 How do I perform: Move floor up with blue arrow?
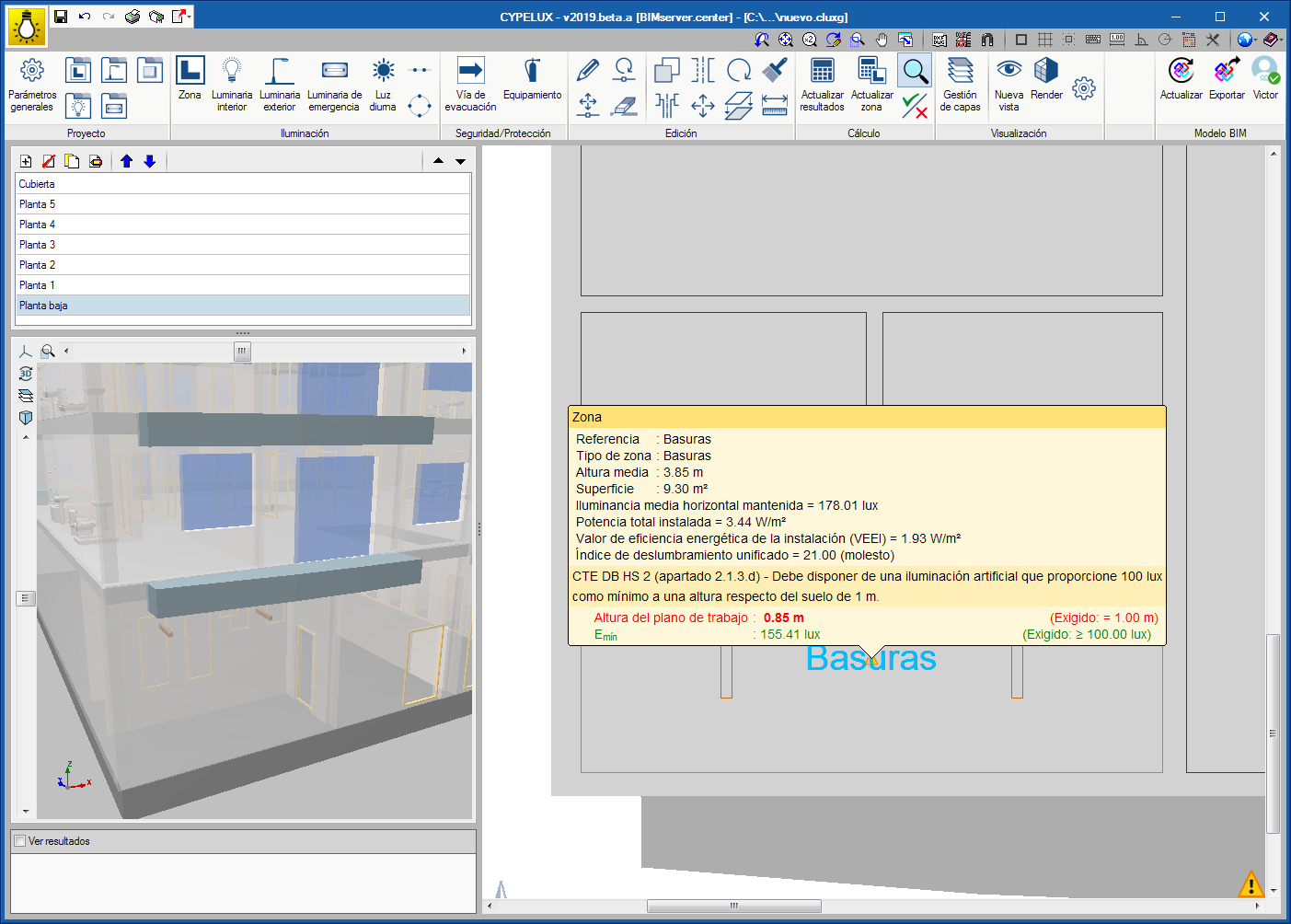[127, 161]
